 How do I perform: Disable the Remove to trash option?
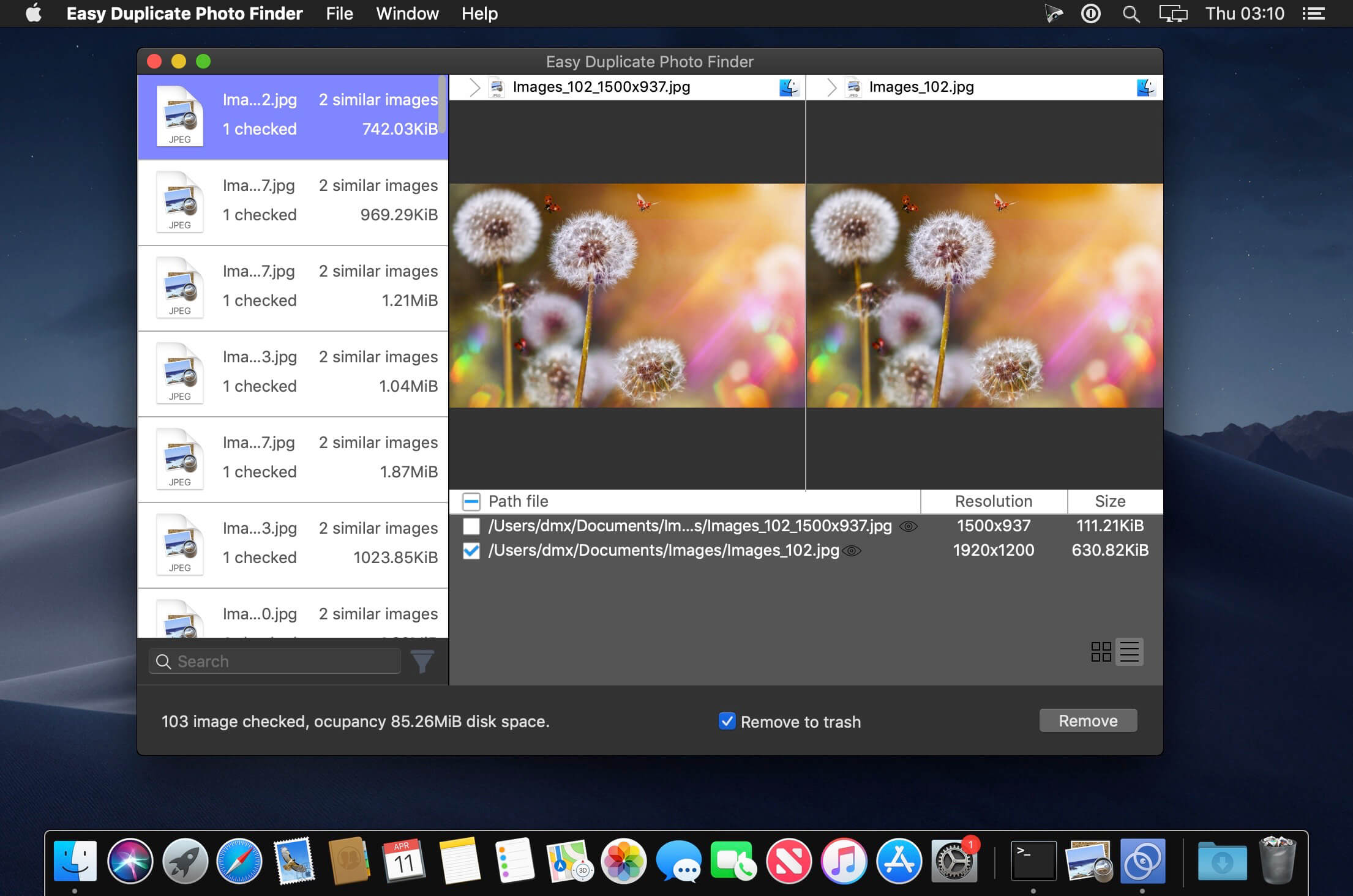point(727,722)
